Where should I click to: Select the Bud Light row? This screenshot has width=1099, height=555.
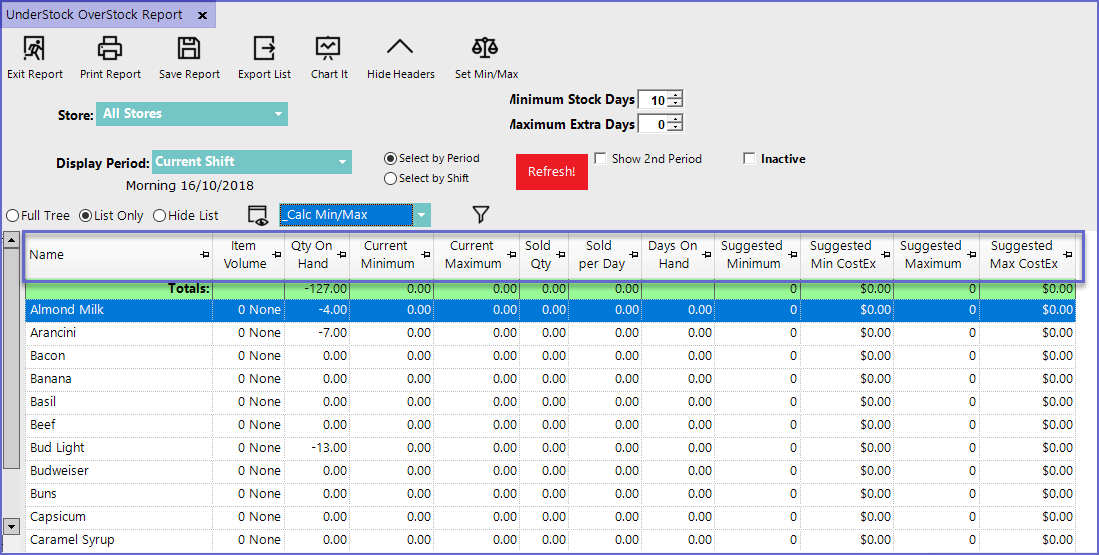(x=550, y=448)
